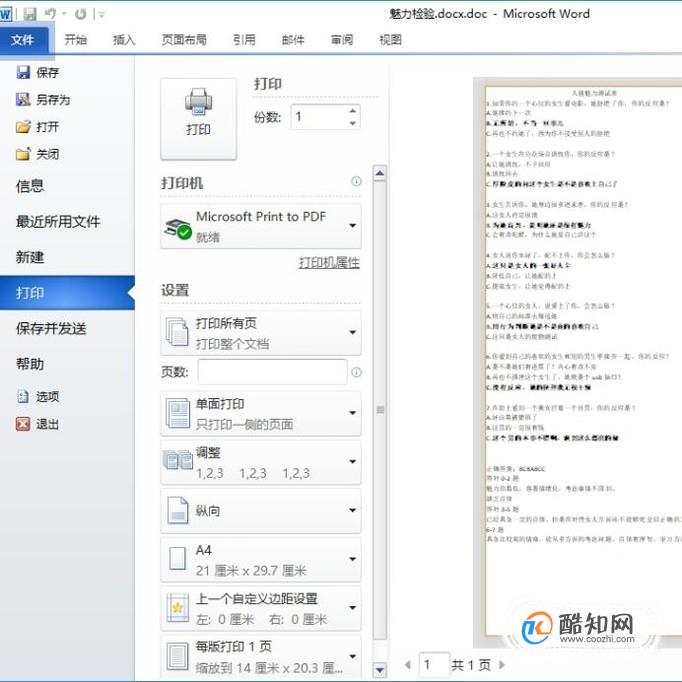Go to next page in print preview

pos(502,665)
